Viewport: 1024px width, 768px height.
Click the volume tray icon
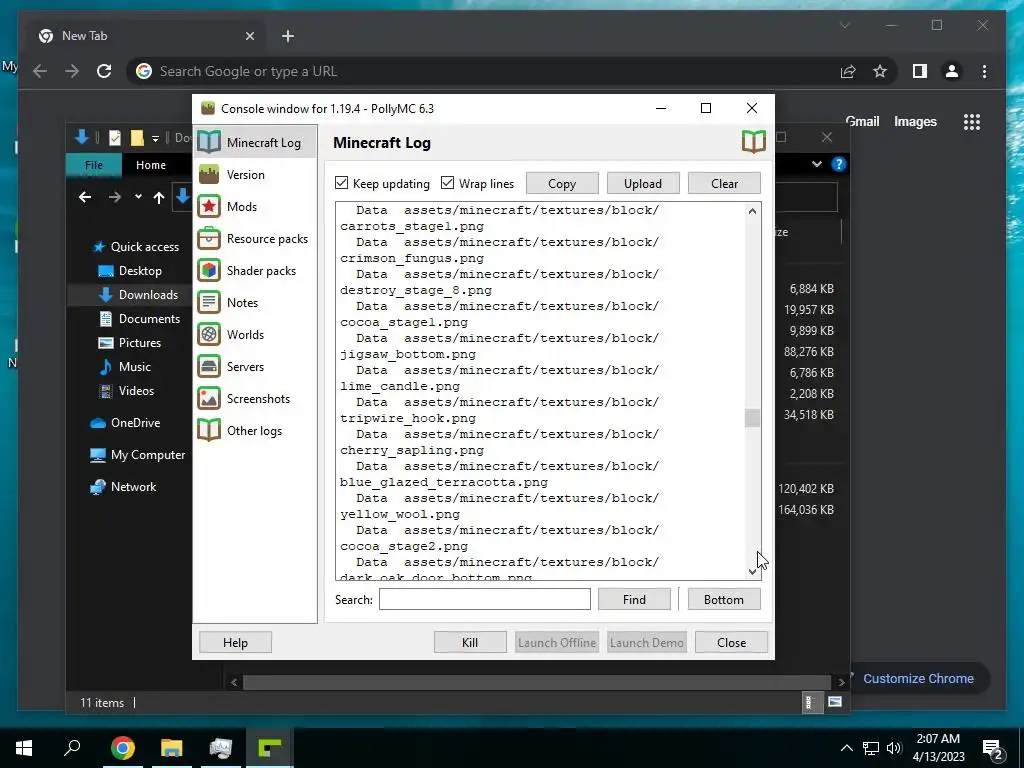coord(894,748)
